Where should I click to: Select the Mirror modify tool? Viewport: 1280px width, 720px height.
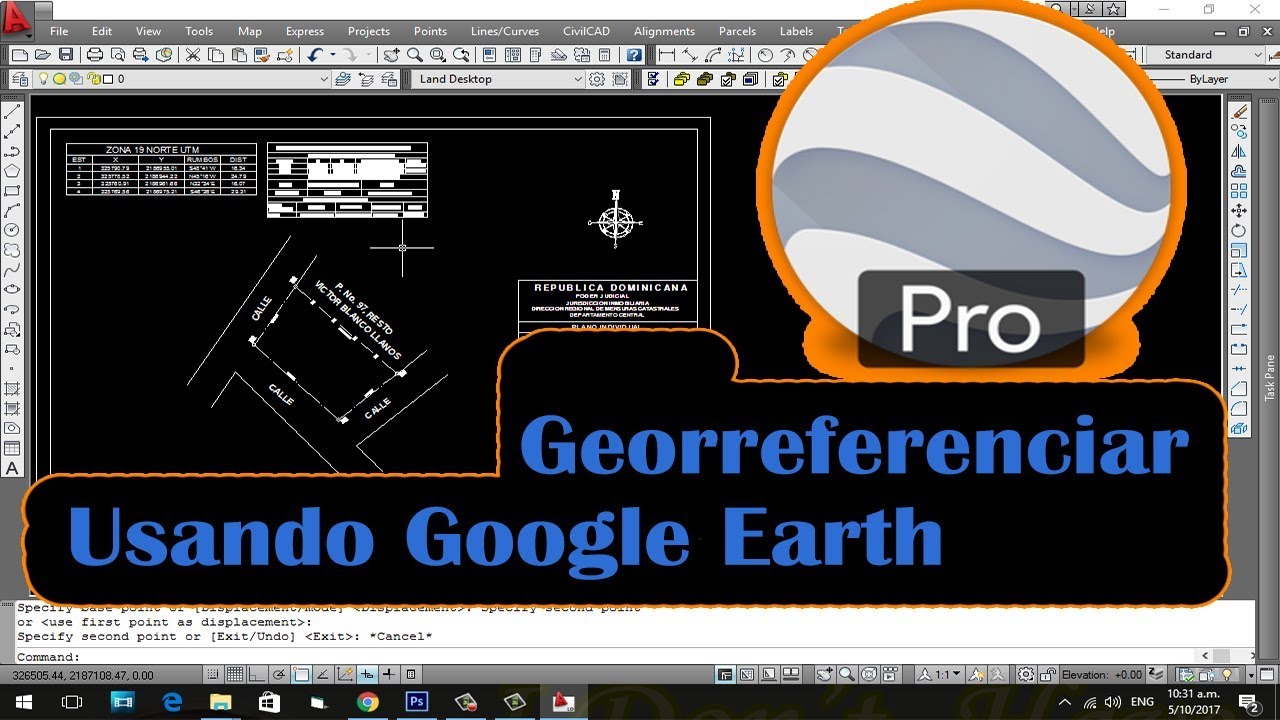point(1239,151)
